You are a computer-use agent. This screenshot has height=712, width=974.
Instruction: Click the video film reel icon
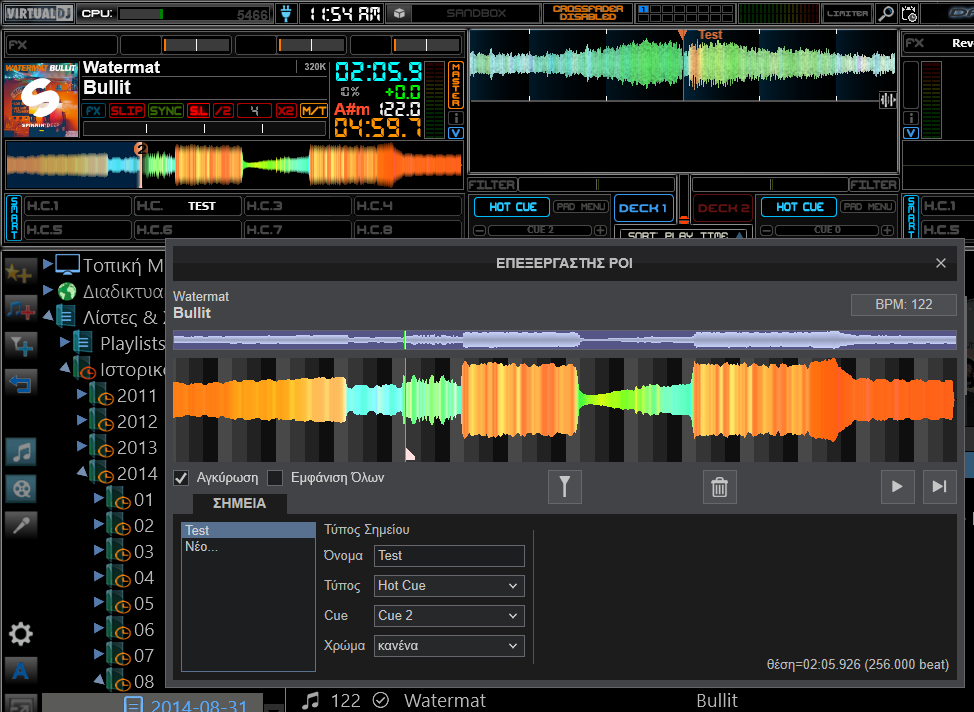click(x=20, y=489)
